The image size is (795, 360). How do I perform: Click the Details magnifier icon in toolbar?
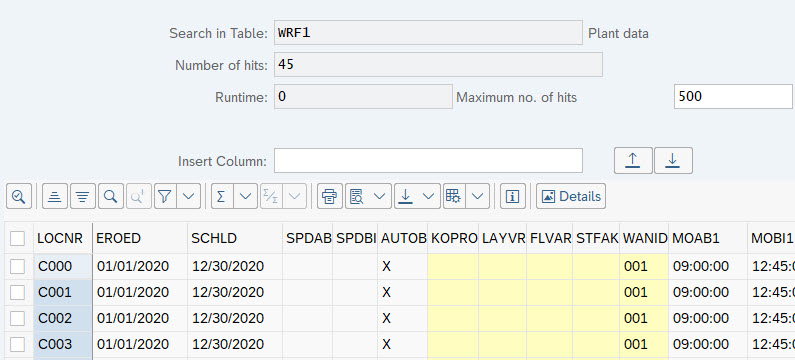(x=19, y=196)
